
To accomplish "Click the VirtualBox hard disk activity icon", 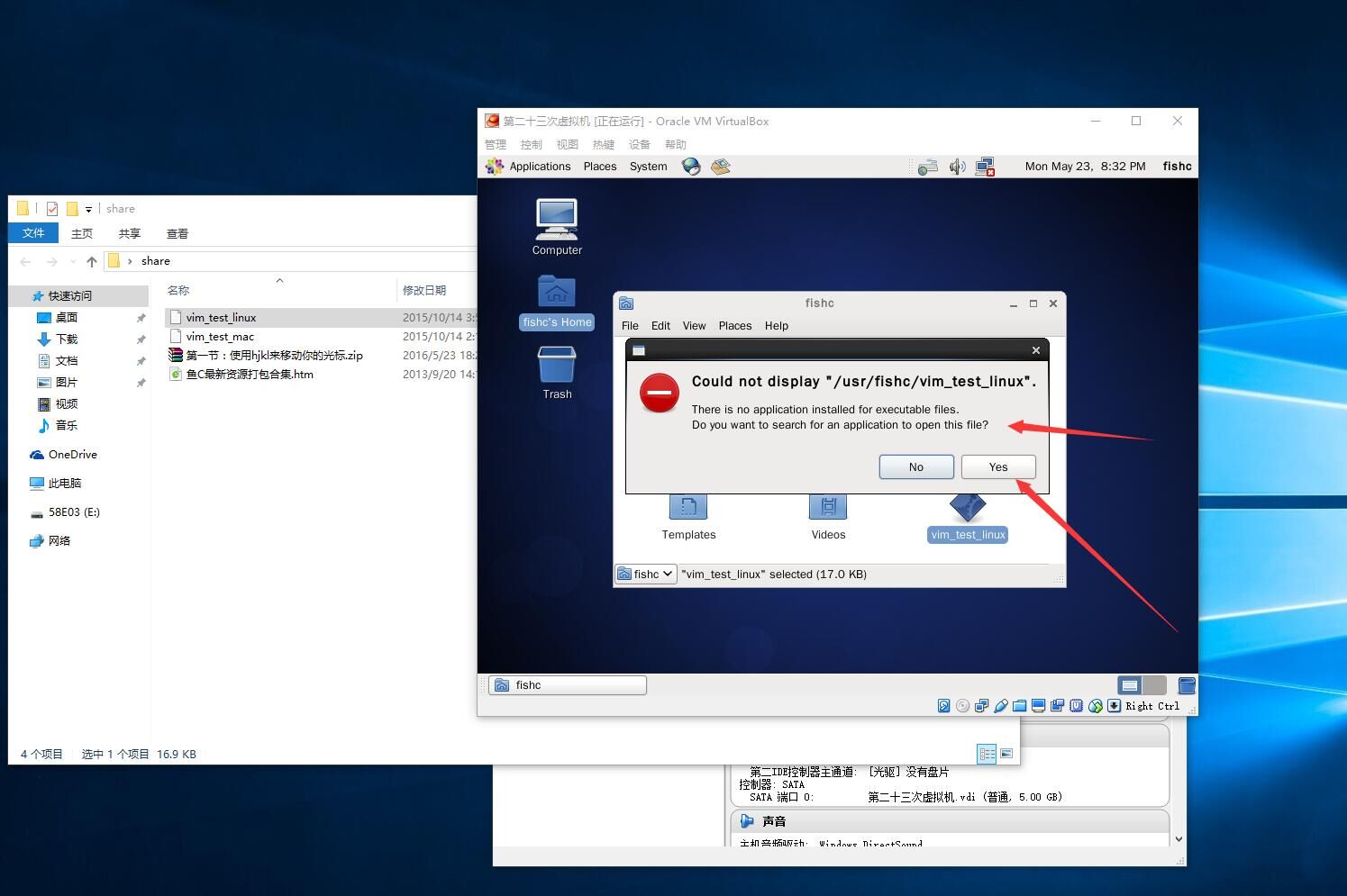I will click(943, 706).
